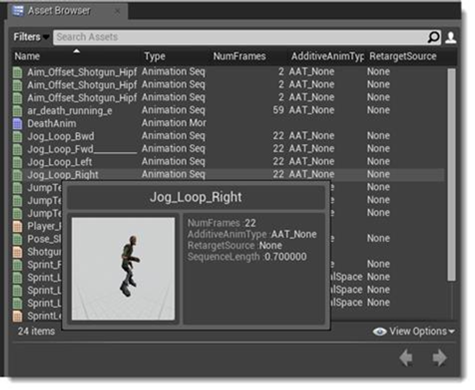This screenshot has width=475, height=390.
Task: Click the sort arrow above Name column
Action: (x=77, y=51)
